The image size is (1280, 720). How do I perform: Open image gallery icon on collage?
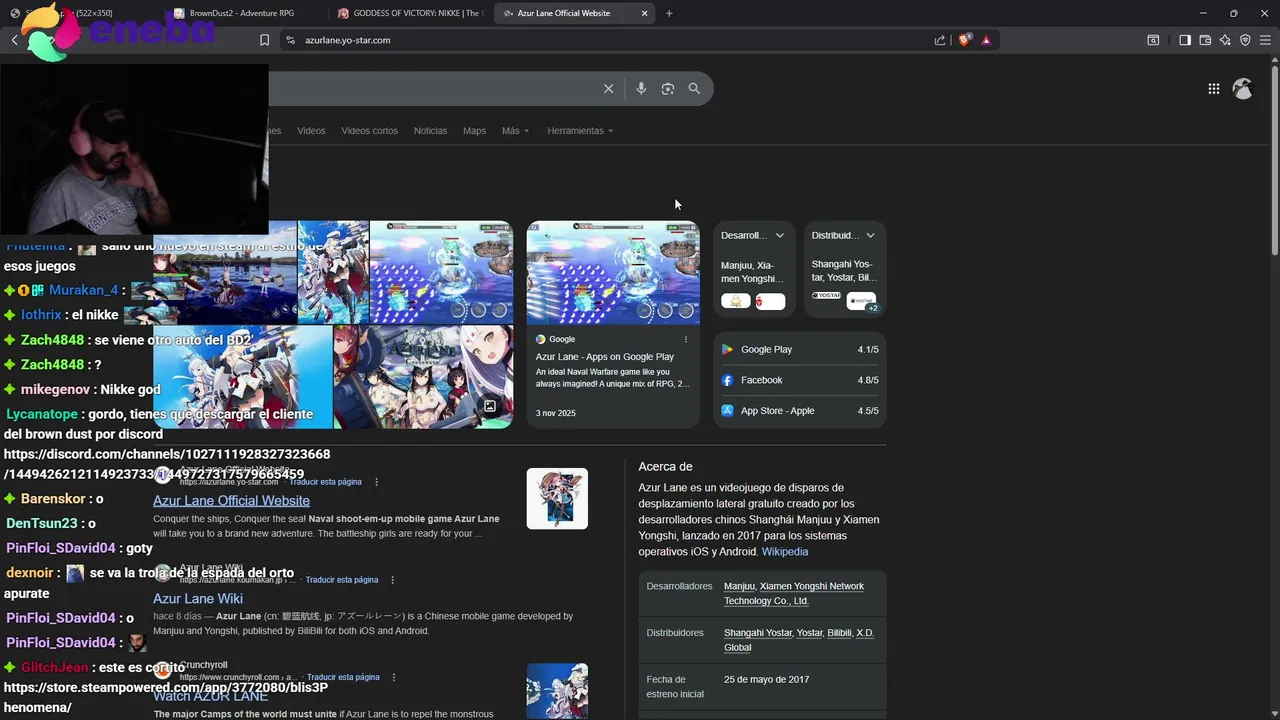pyautogui.click(x=490, y=406)
